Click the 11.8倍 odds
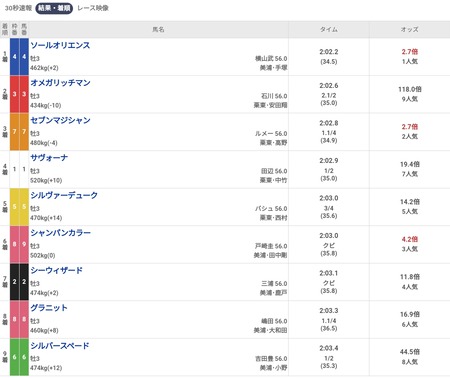This screenshot has height=378, width=450. tap(410, 277)
